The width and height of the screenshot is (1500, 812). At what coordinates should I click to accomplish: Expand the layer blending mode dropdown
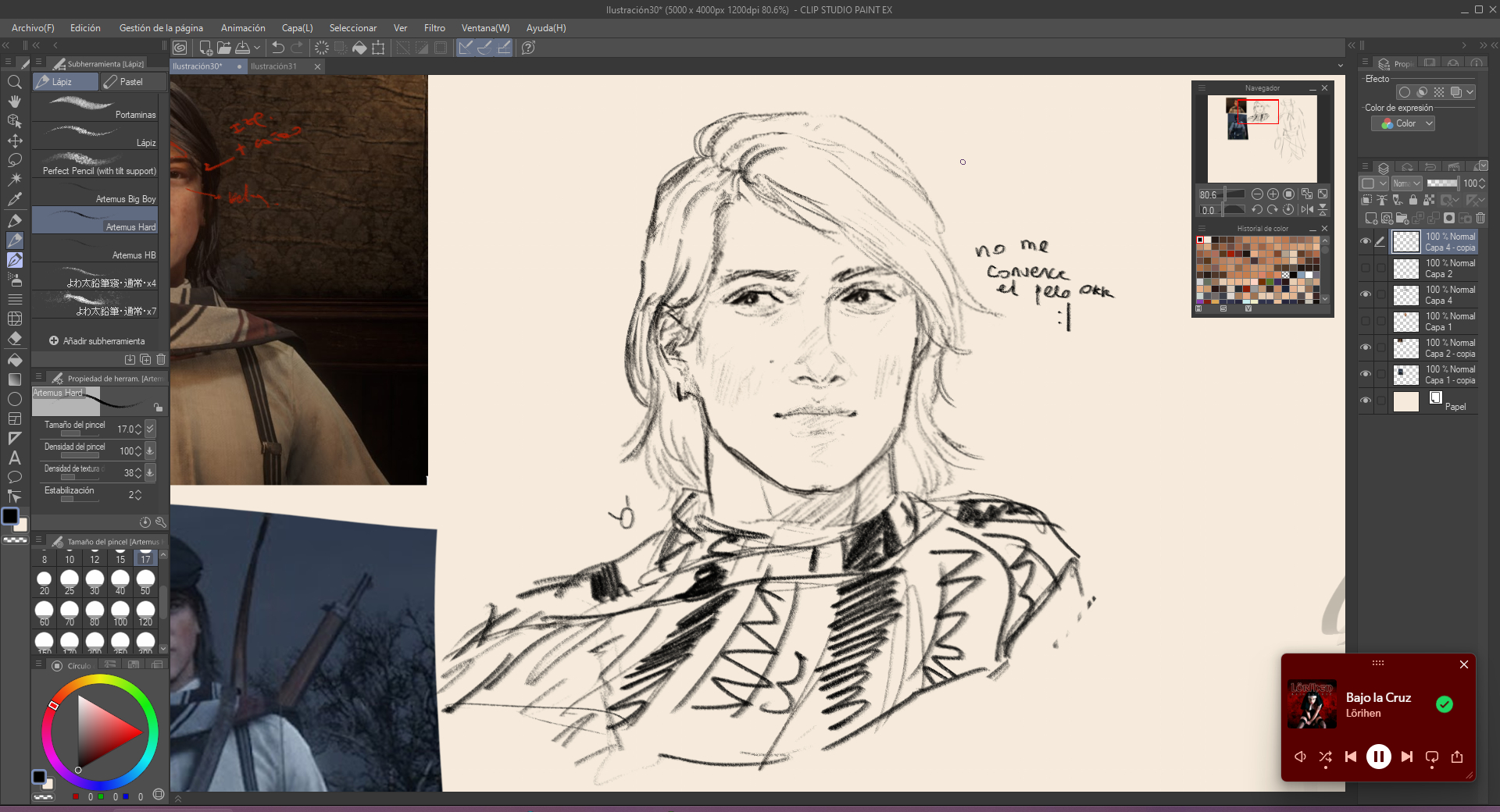[1406, 183]
